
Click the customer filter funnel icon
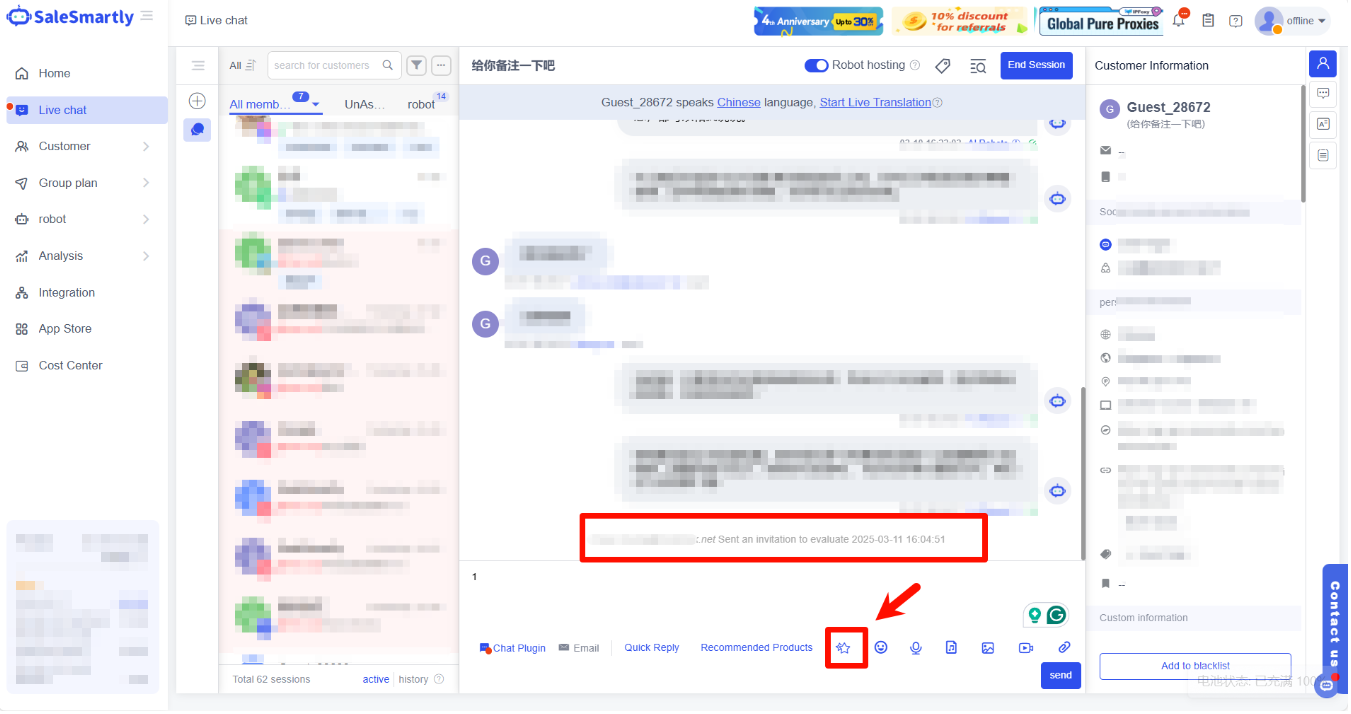tap(416, 66)
